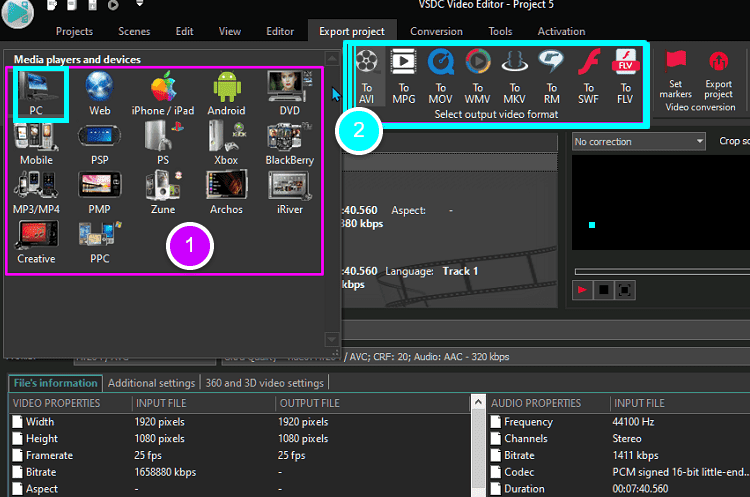The image size is (750, 497).
Task: Select the PC device profile
Action: (36, 94)
